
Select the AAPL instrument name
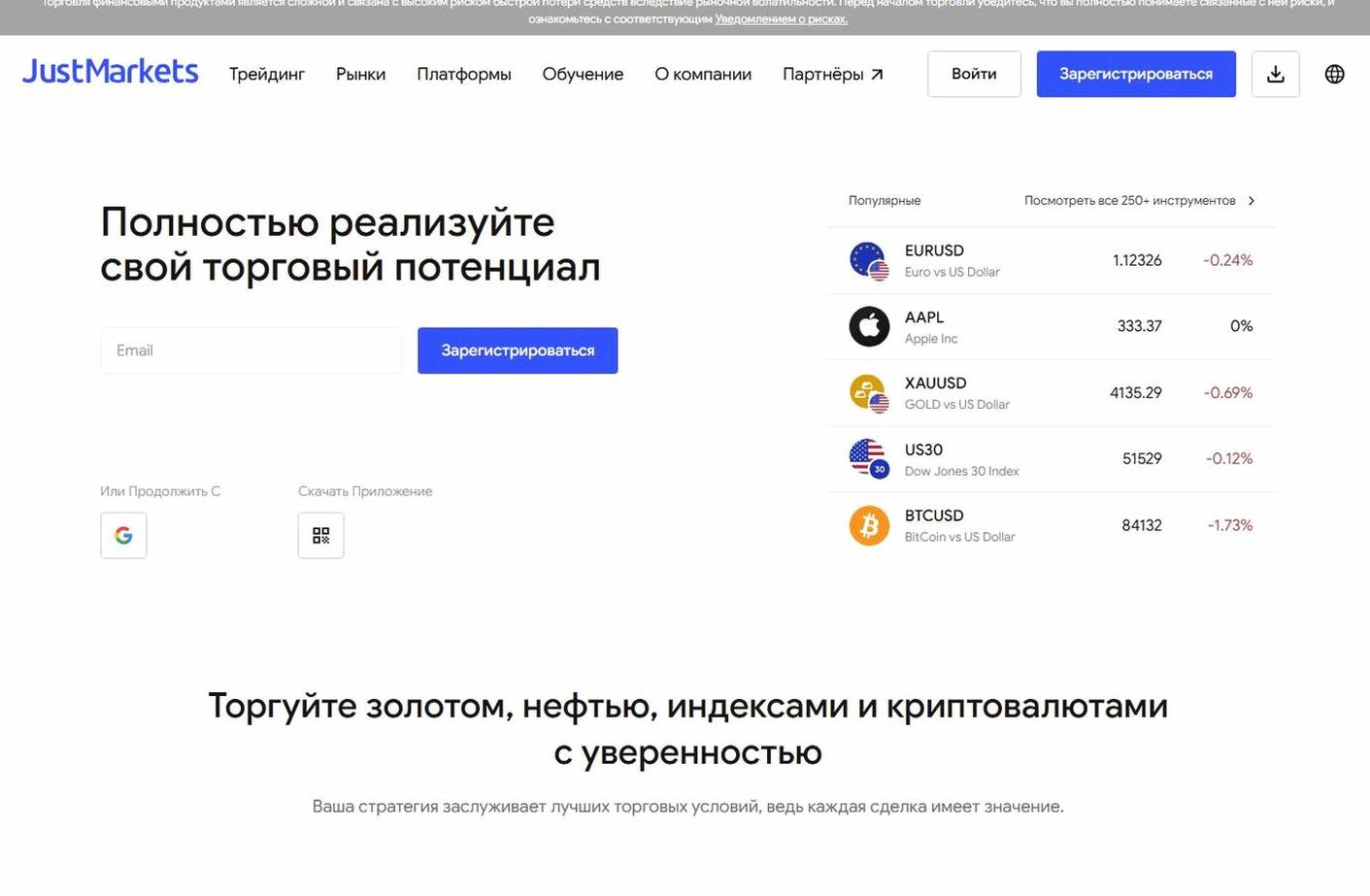(x=924, y=317)
